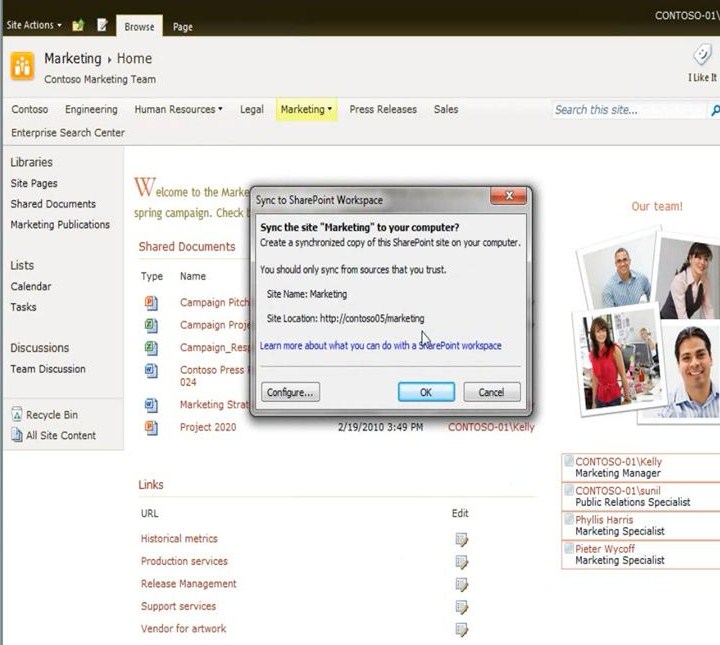720x645 pixels.
Task: Click presence icon next to CONTOSO-01\sunil
Action: tap(569, 489)
